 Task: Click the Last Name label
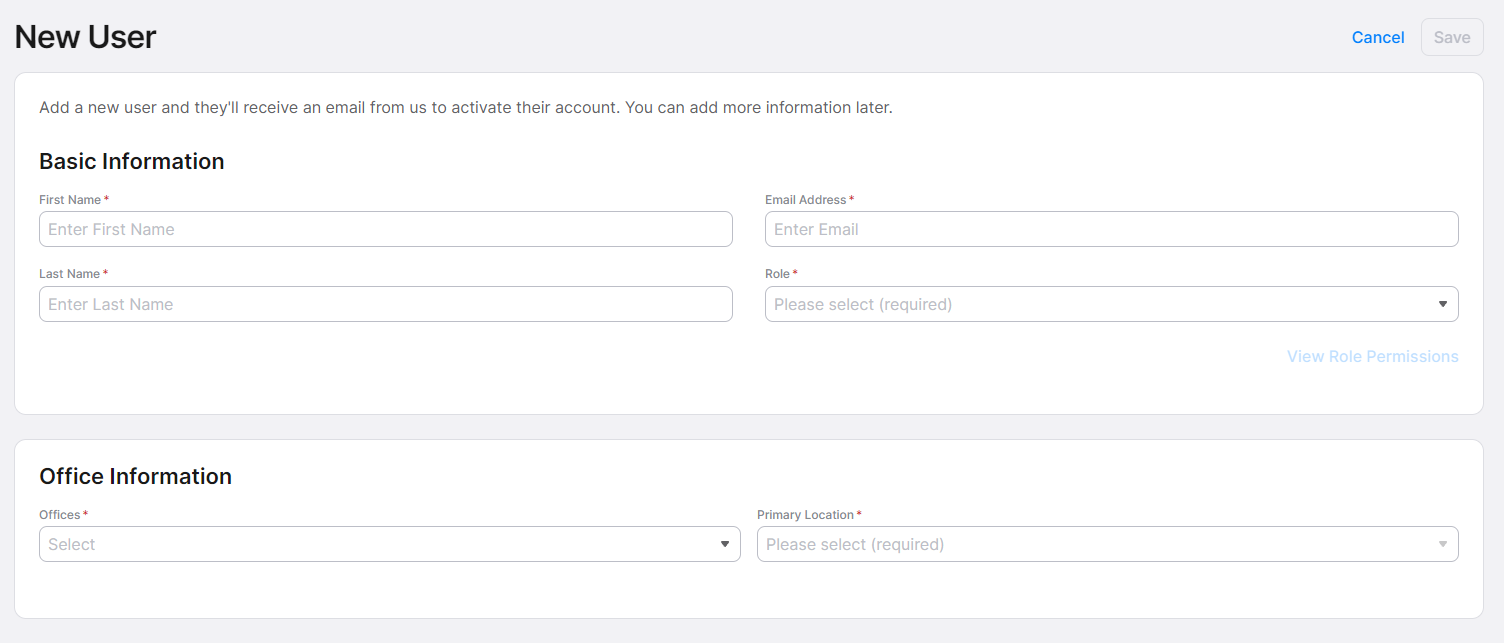(70, 274)
